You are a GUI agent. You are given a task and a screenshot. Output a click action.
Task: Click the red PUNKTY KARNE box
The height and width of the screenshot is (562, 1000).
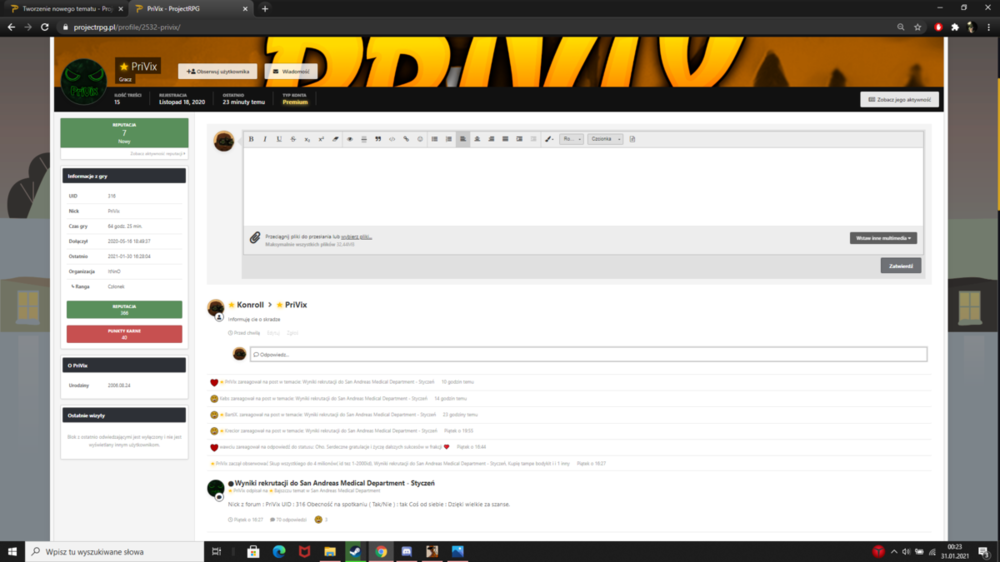[x=124, y=334]
